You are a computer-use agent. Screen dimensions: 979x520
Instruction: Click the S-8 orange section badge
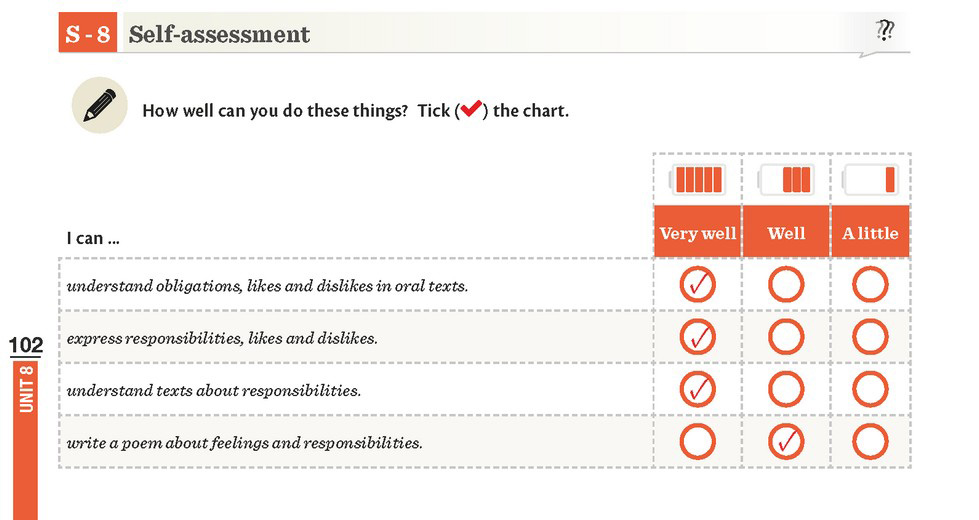click(x=88, y=34)
